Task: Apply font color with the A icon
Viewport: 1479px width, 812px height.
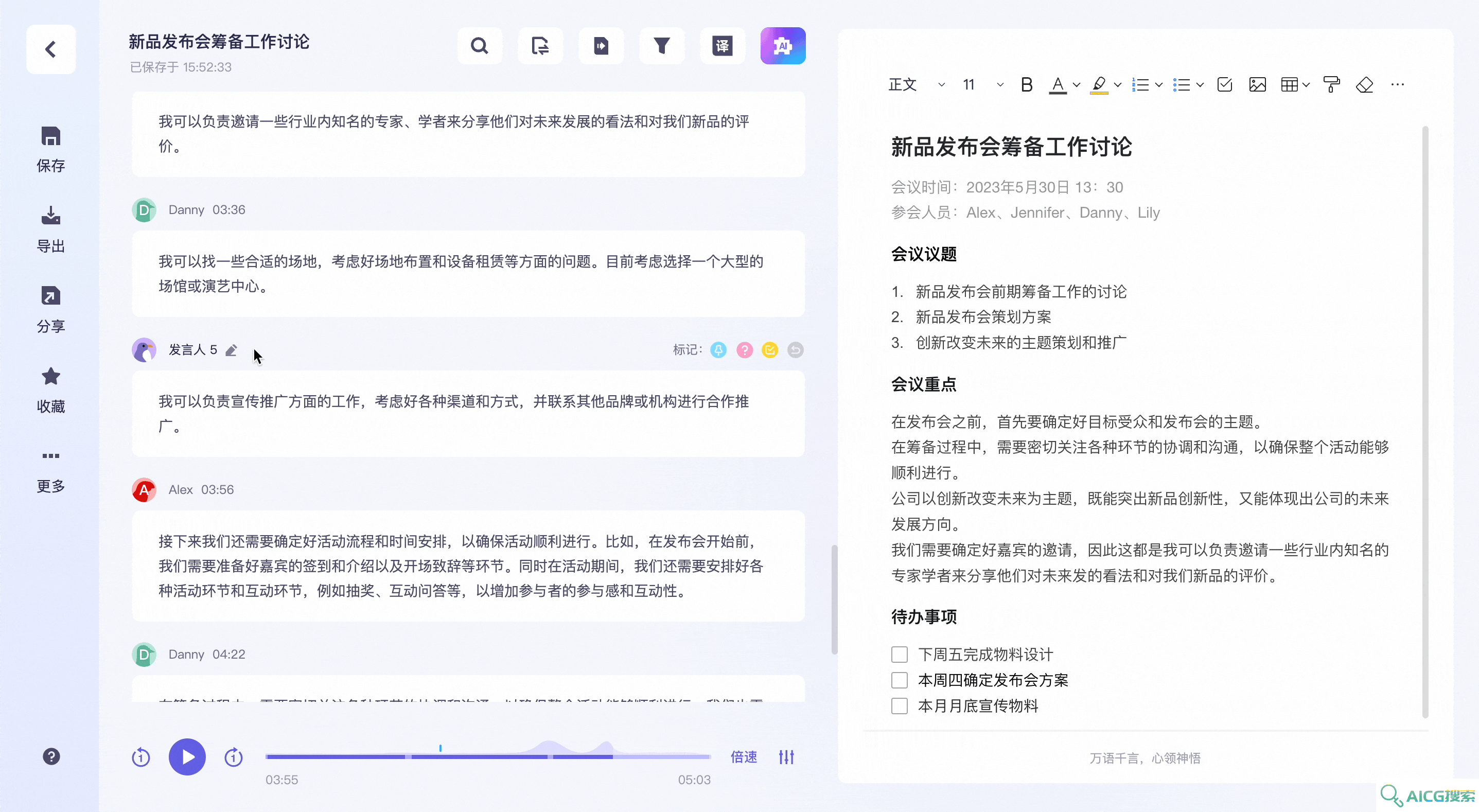Action: click(1058, 85)
